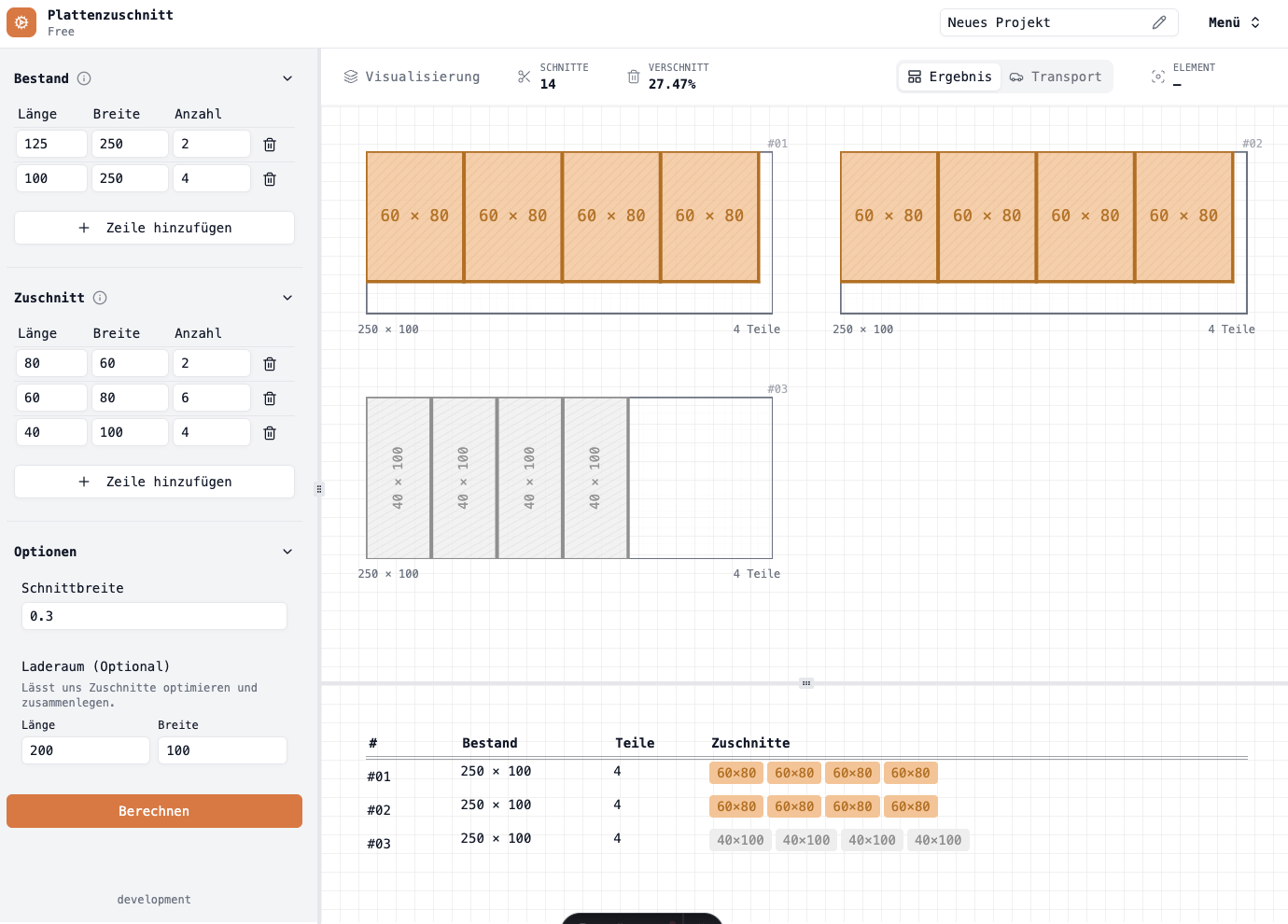The image size is (1288, 924).
Task: Delete the 100 × 250 stock row
Action: 270,179
